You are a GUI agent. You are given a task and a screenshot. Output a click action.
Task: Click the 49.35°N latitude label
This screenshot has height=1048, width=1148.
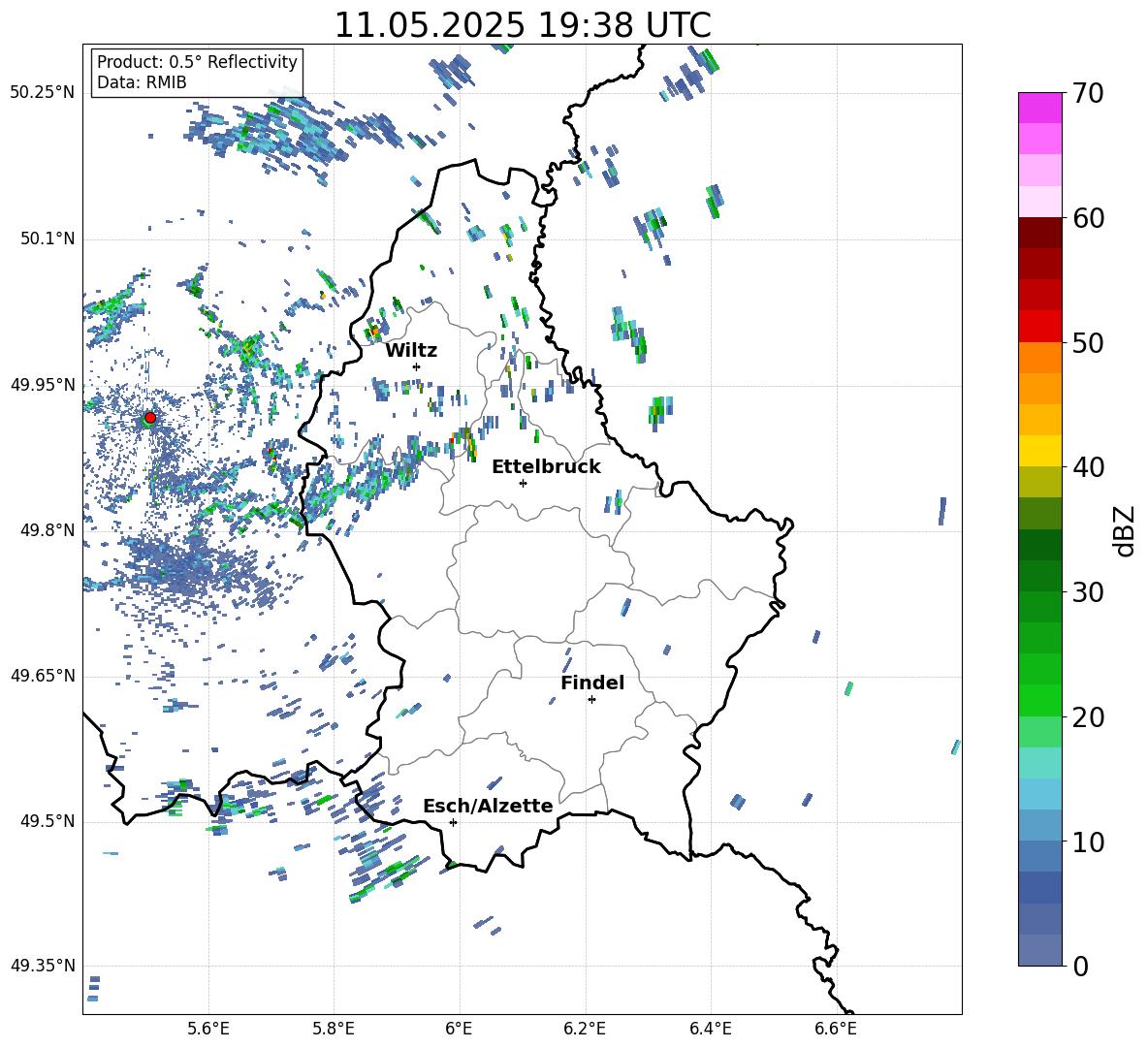click(x=43, y=966)
